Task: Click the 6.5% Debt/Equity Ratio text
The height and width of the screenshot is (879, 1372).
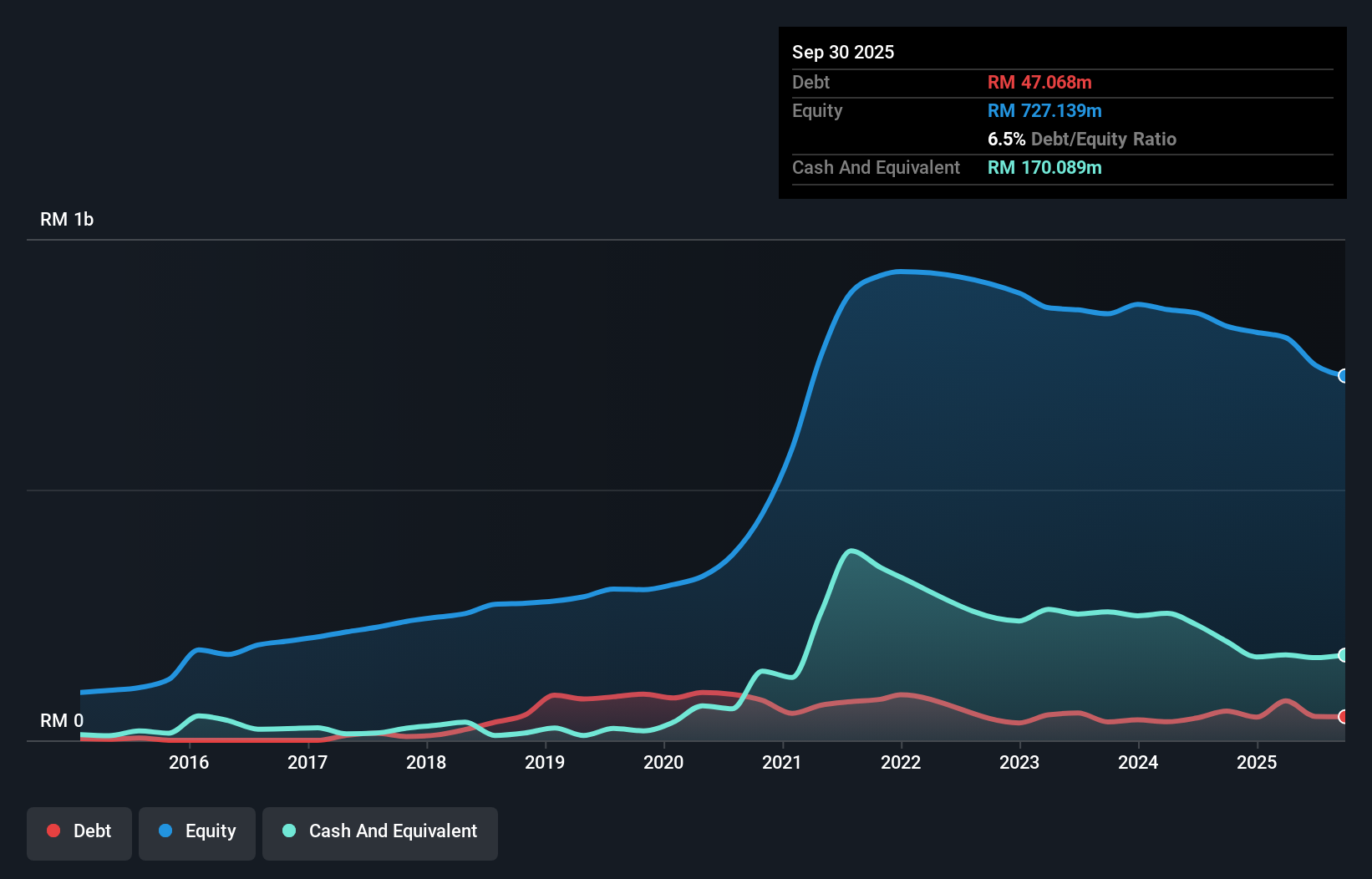Action: click(1082, 139)
